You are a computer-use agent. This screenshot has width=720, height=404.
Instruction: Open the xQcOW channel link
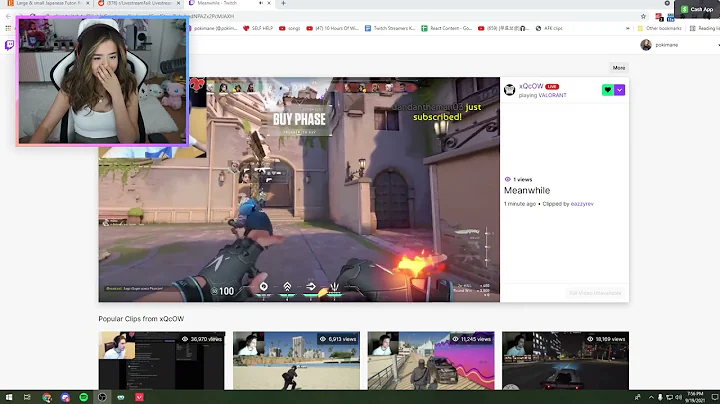coord(531,86)
